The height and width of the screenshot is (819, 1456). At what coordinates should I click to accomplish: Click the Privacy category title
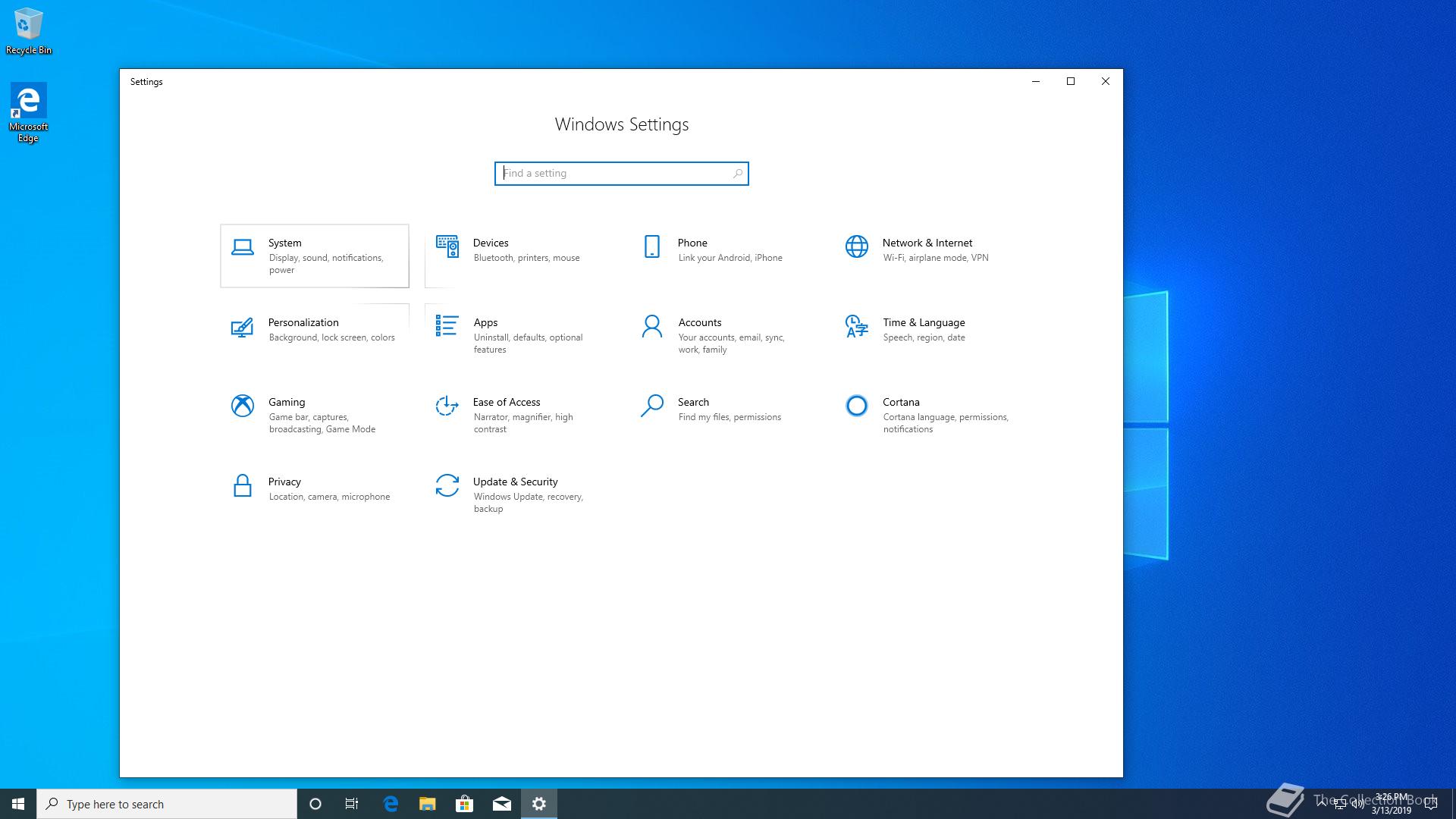[x=284, y=482]
